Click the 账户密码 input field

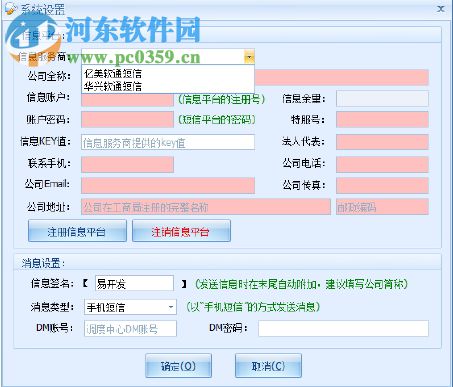click(x=127, y=120)
